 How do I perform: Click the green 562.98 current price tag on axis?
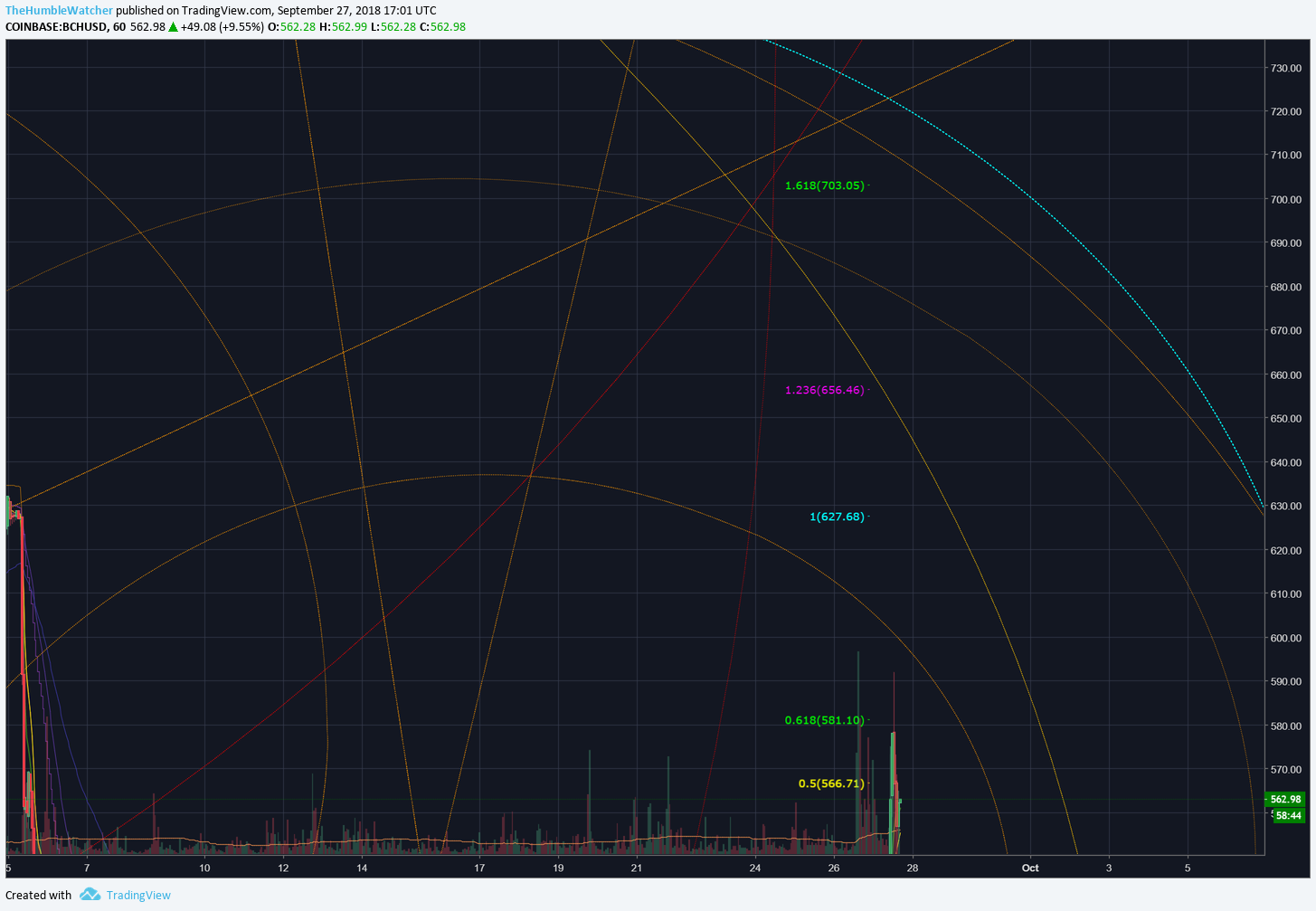click(x=1285, y=799)
